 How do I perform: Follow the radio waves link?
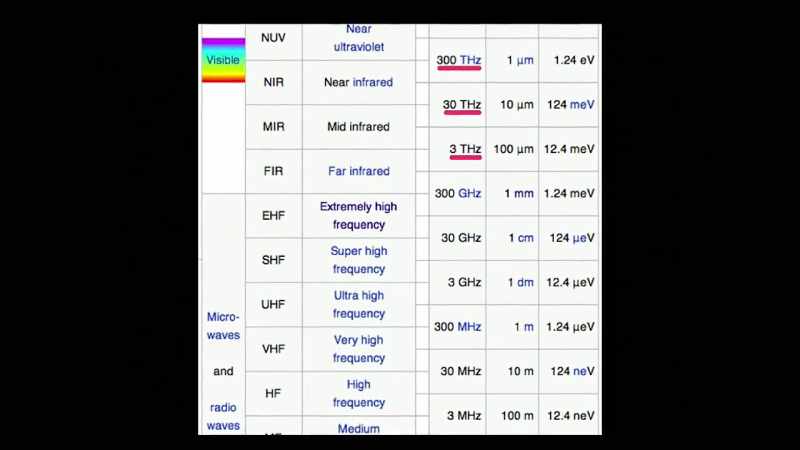[x=223, y=416]
